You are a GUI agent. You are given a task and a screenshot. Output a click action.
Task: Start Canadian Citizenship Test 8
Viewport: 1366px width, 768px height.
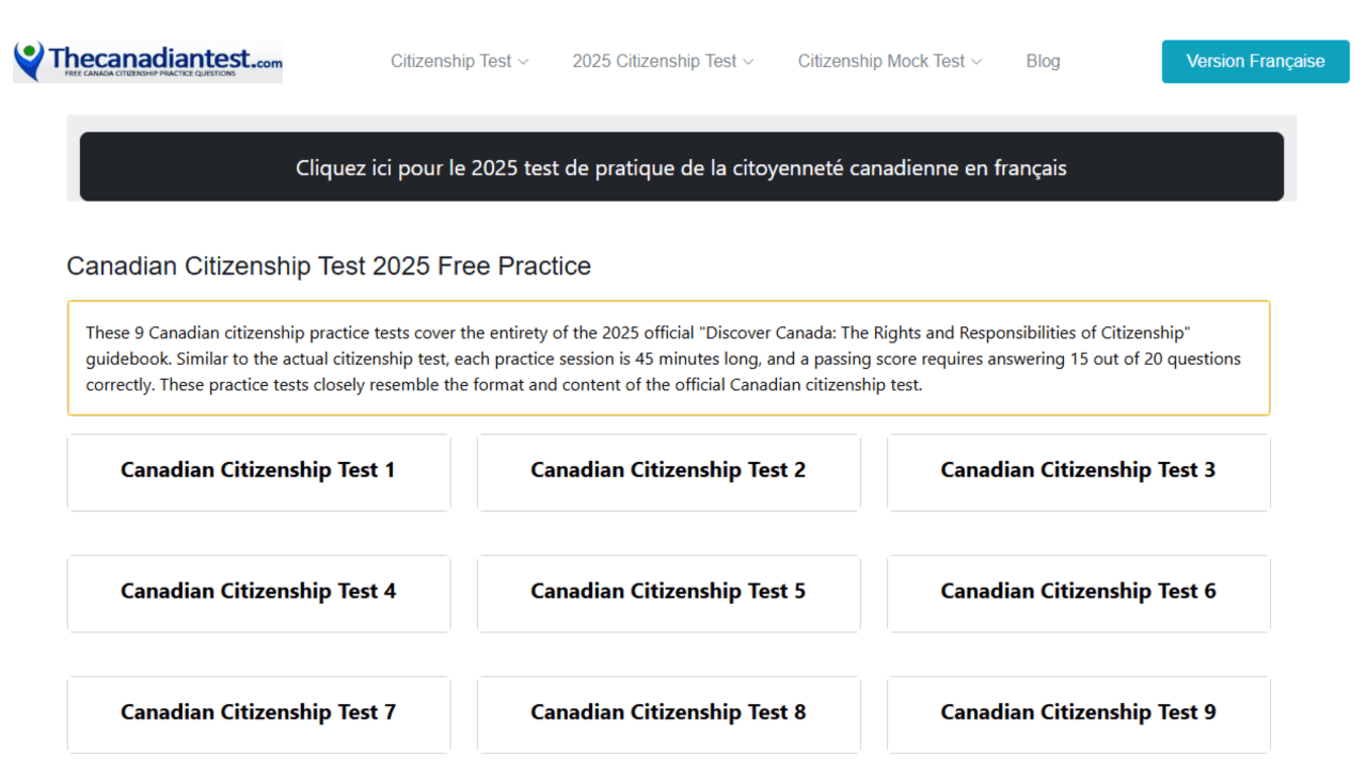tap(668, 713)
